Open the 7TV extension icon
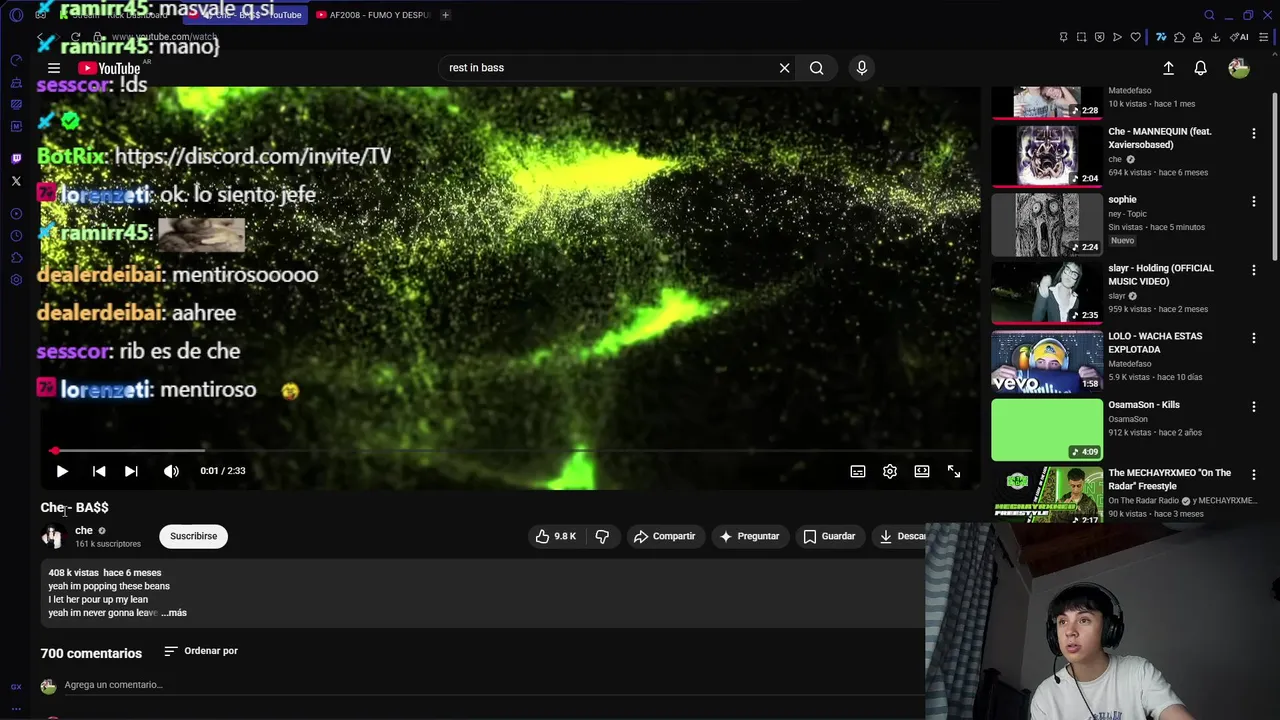Screen dimensions: 1280x720 [x=1161, y=37]
